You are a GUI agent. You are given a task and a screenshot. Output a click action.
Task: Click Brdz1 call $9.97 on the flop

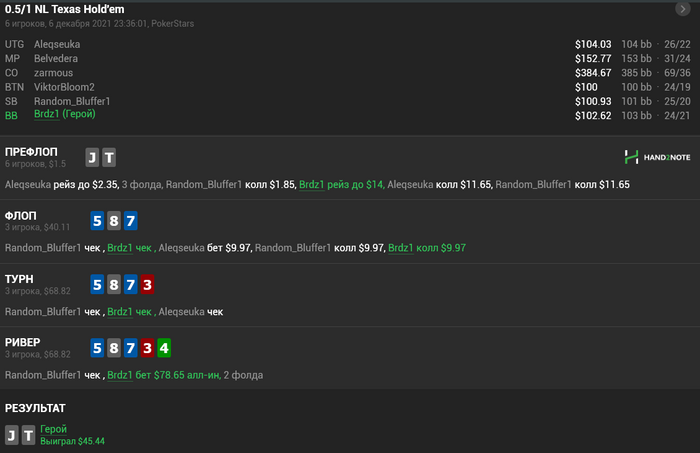pos(427,248)
